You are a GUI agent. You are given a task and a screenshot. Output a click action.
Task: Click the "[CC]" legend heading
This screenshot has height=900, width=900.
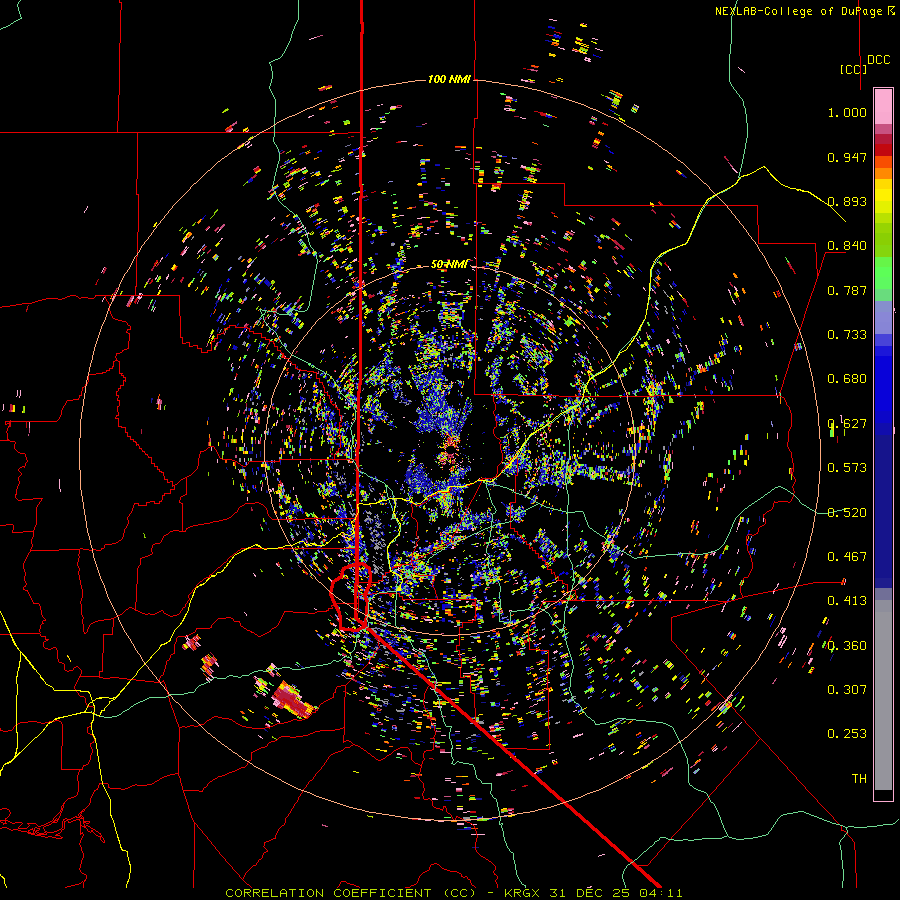(853, 69)
